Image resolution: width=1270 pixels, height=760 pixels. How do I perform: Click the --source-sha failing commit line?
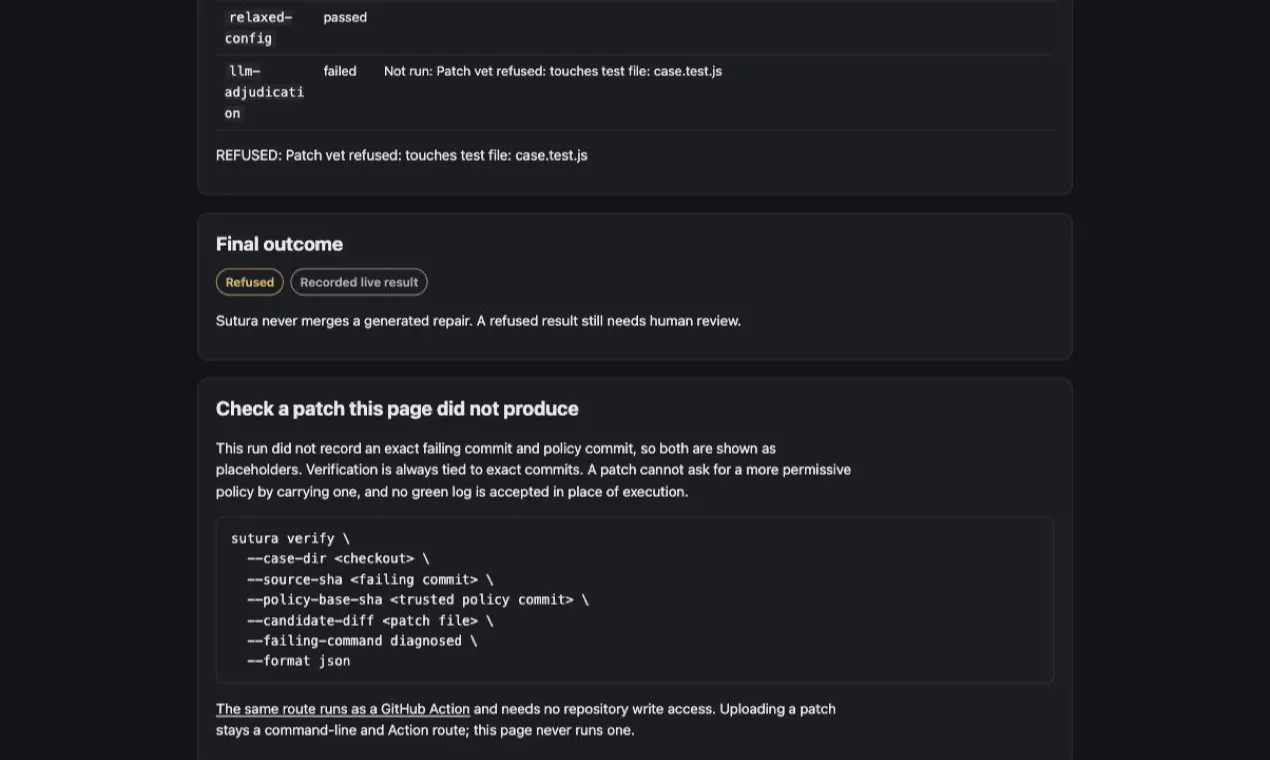point(370,580)
